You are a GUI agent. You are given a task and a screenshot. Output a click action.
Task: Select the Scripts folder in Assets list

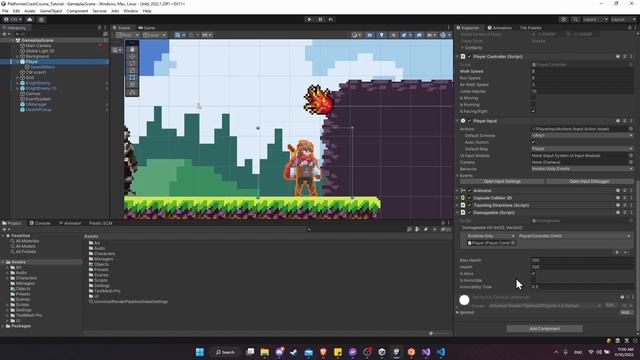[101, 280]
